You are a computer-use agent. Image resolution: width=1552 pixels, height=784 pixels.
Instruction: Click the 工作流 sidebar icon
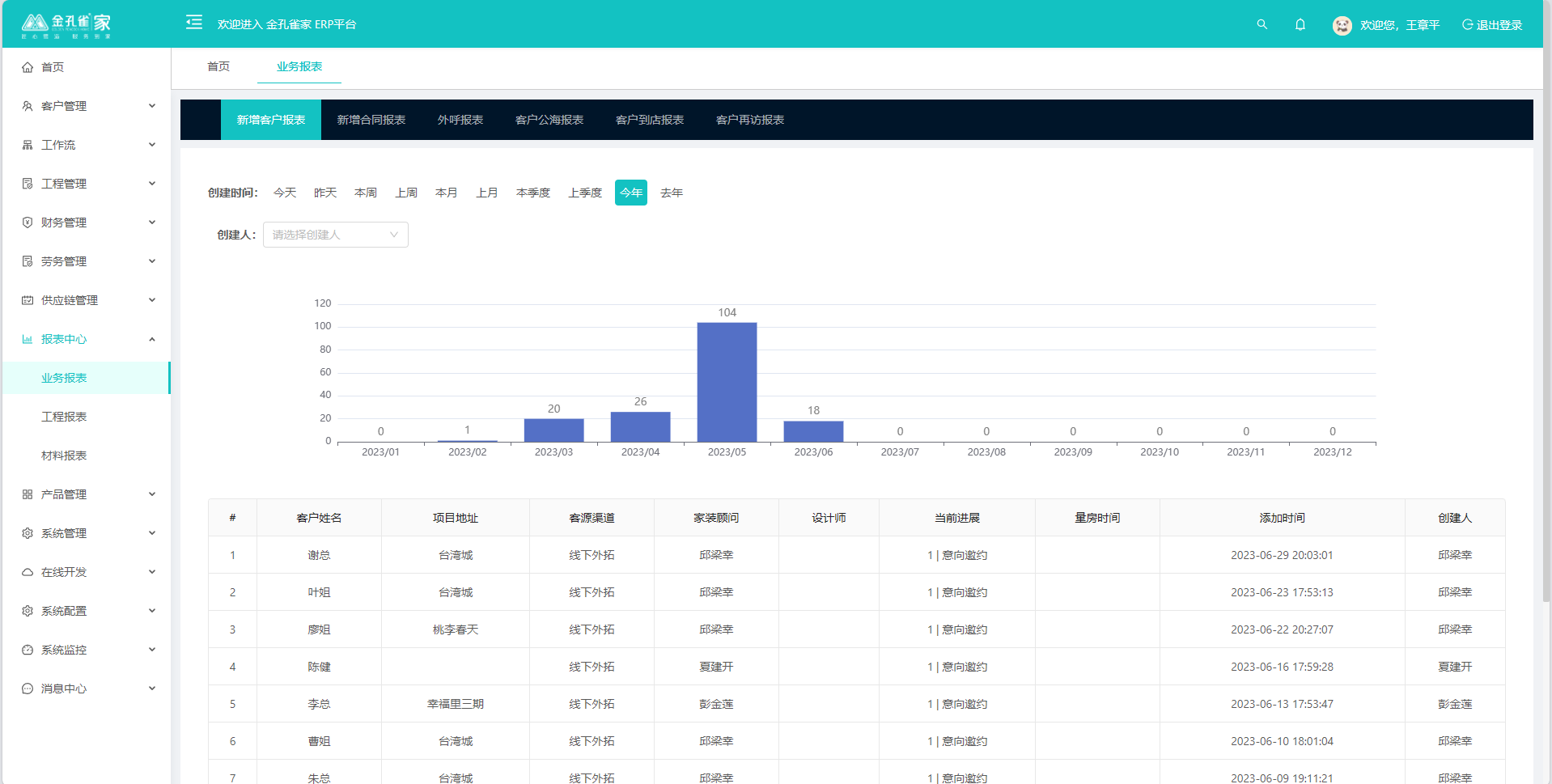tap(28, 145)
